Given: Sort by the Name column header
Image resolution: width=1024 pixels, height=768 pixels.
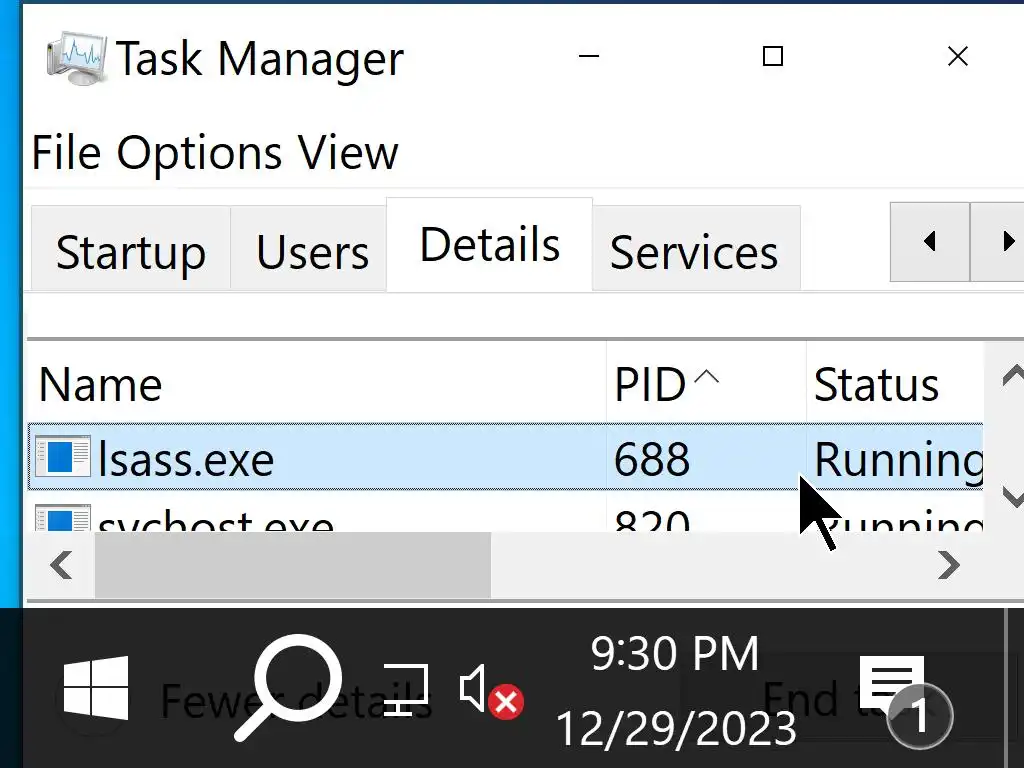Looking at the screenshot, I should [100, 385].
